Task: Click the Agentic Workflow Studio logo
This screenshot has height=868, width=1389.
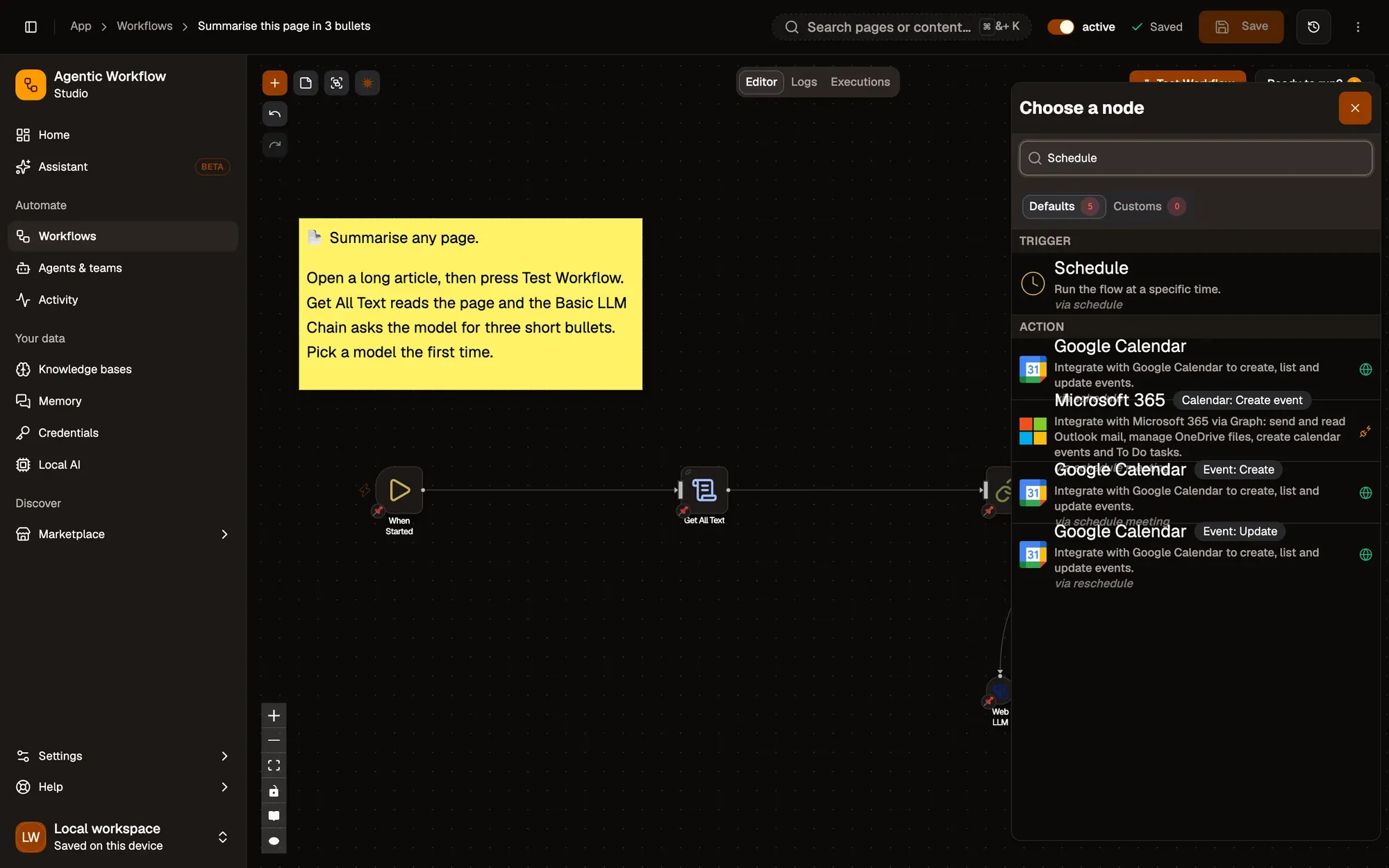Action: pyautogui.click(x=31, y=85)
